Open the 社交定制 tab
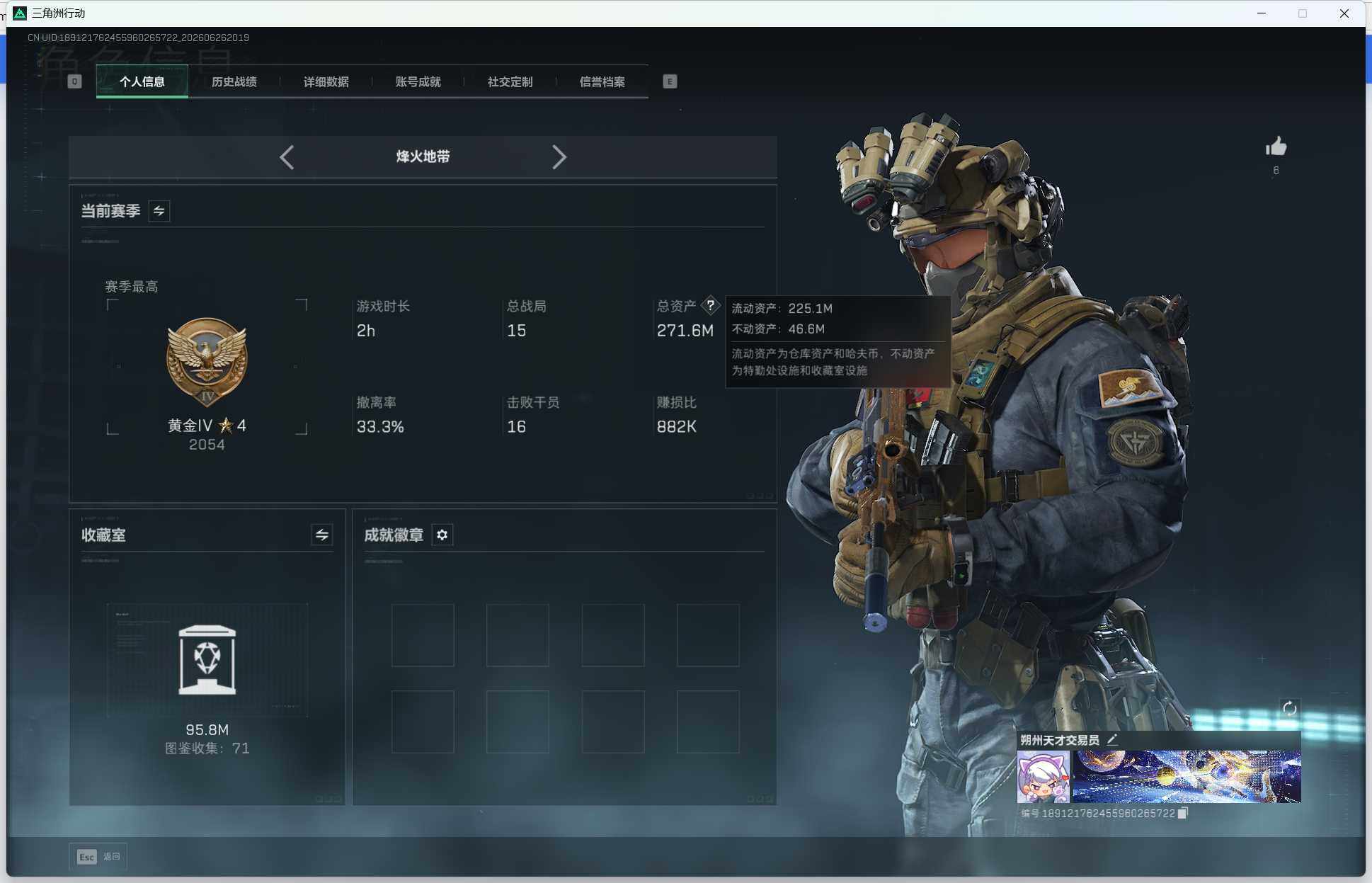Image resolution: width=1372 pixels, height=883 pixels. click(510, 81)
